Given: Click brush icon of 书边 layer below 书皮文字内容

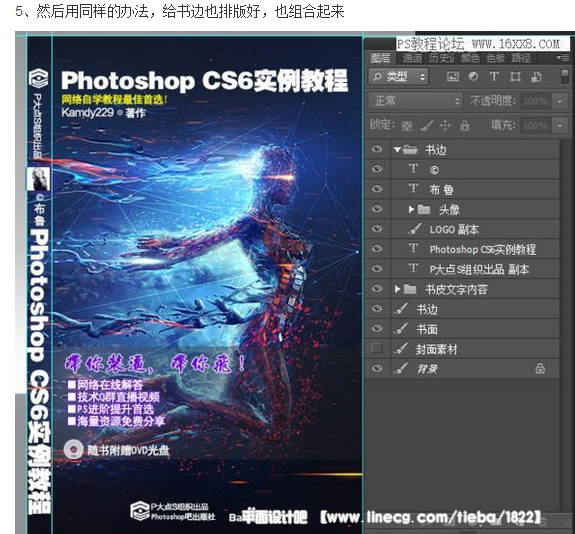Looking at the screenshot, I should tap(401, 308).
